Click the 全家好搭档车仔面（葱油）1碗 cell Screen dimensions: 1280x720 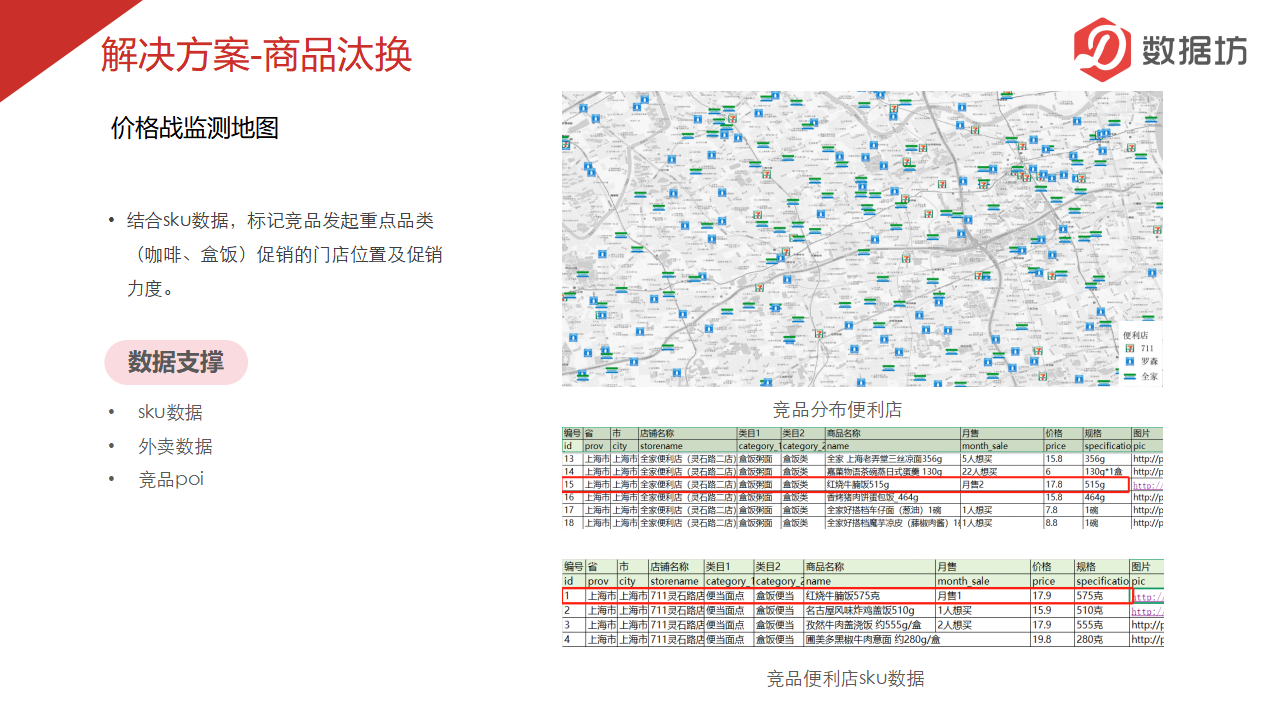coord(892,510)
